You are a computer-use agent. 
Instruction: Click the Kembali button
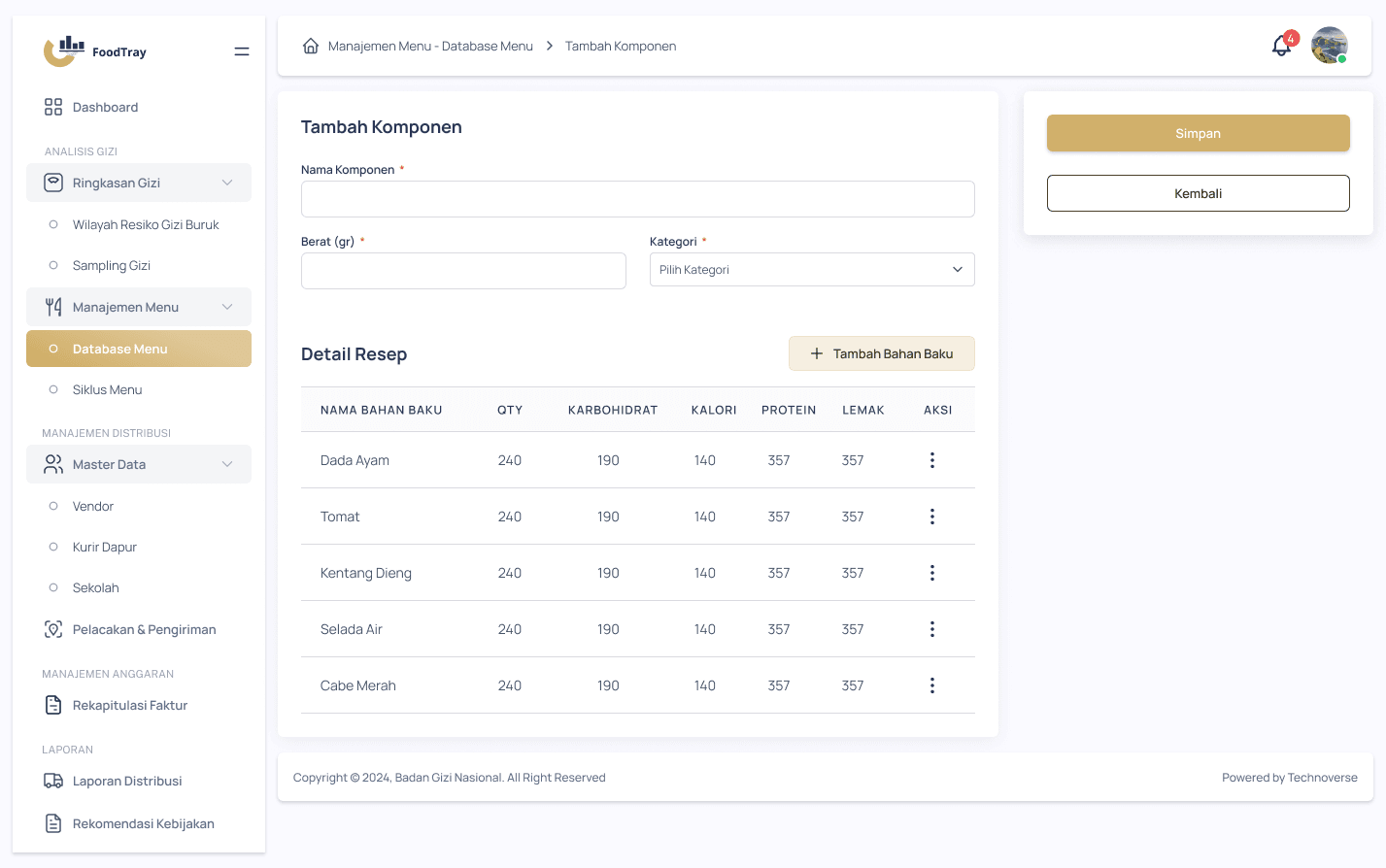click(1198, 193)
